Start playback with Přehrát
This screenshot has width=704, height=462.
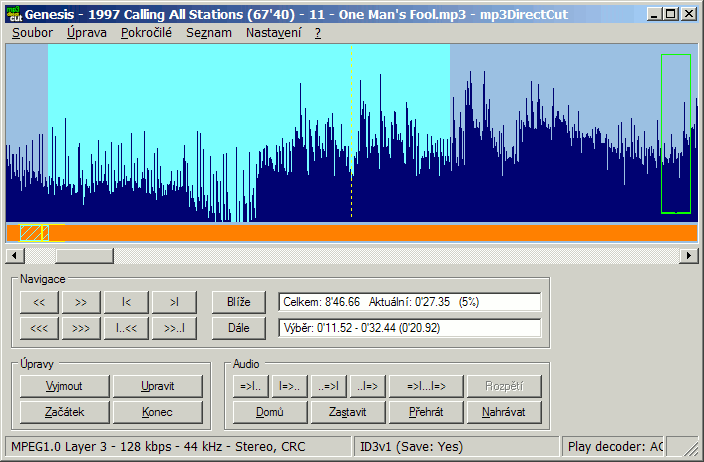pos(426,412)
